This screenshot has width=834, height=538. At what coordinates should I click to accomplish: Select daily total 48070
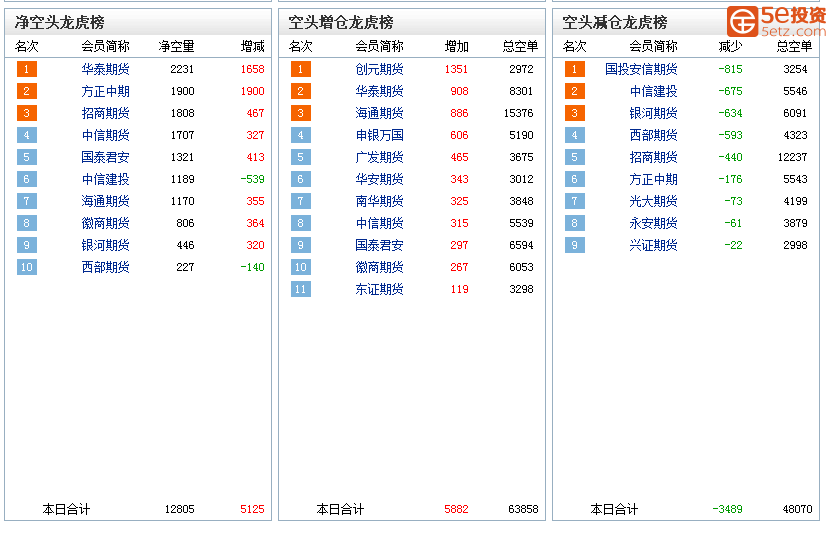pyautogui.click(x=797, y=509)
